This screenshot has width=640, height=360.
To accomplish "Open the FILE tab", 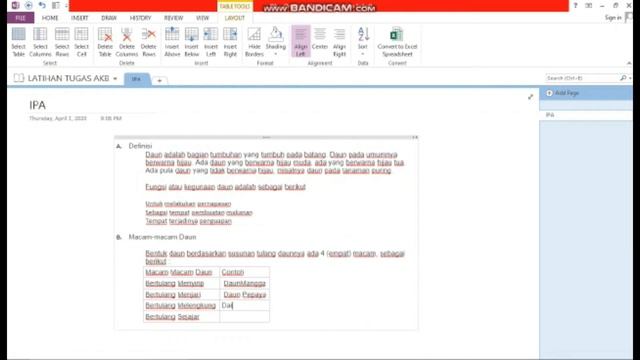I will (20, 18).
